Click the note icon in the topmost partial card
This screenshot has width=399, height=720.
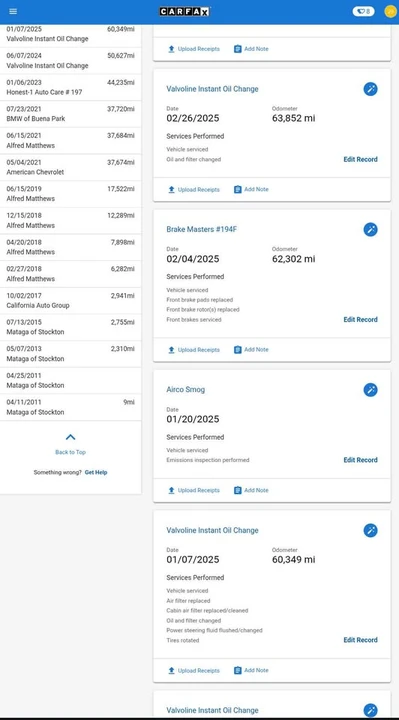coord(237,49)
